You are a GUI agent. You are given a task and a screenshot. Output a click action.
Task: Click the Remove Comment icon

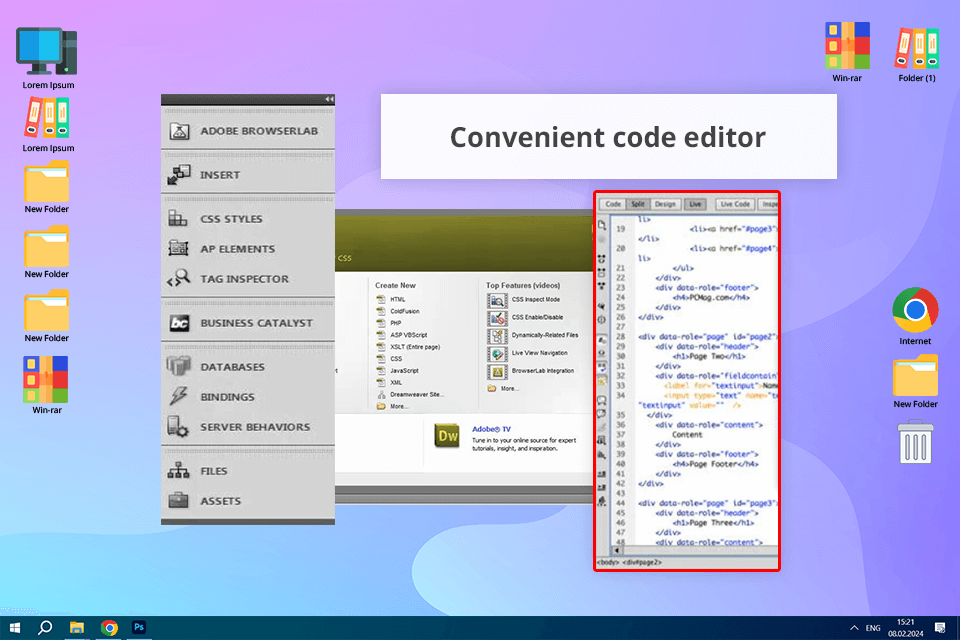point(602,413)
